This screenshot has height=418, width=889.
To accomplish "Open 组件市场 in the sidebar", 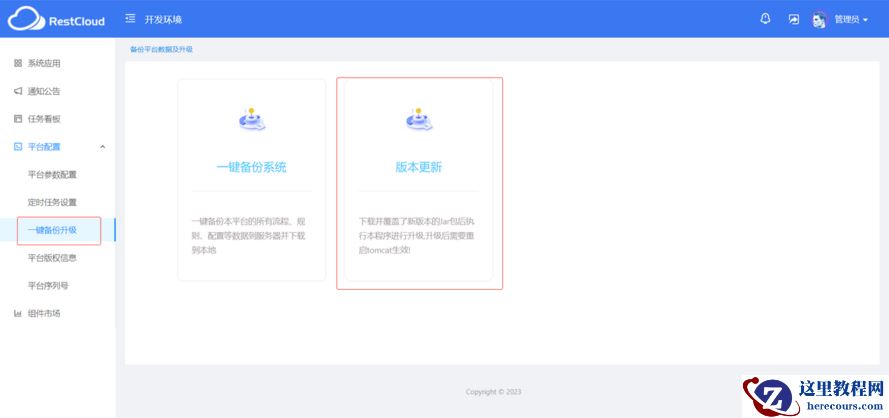I will (44, 313).
